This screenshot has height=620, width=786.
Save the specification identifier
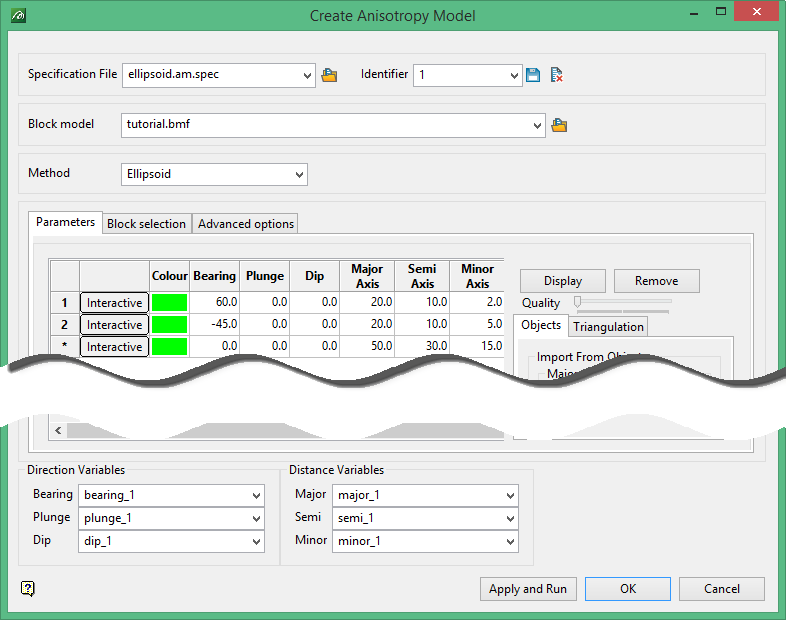pyautogui.click(x=533, y=75)
